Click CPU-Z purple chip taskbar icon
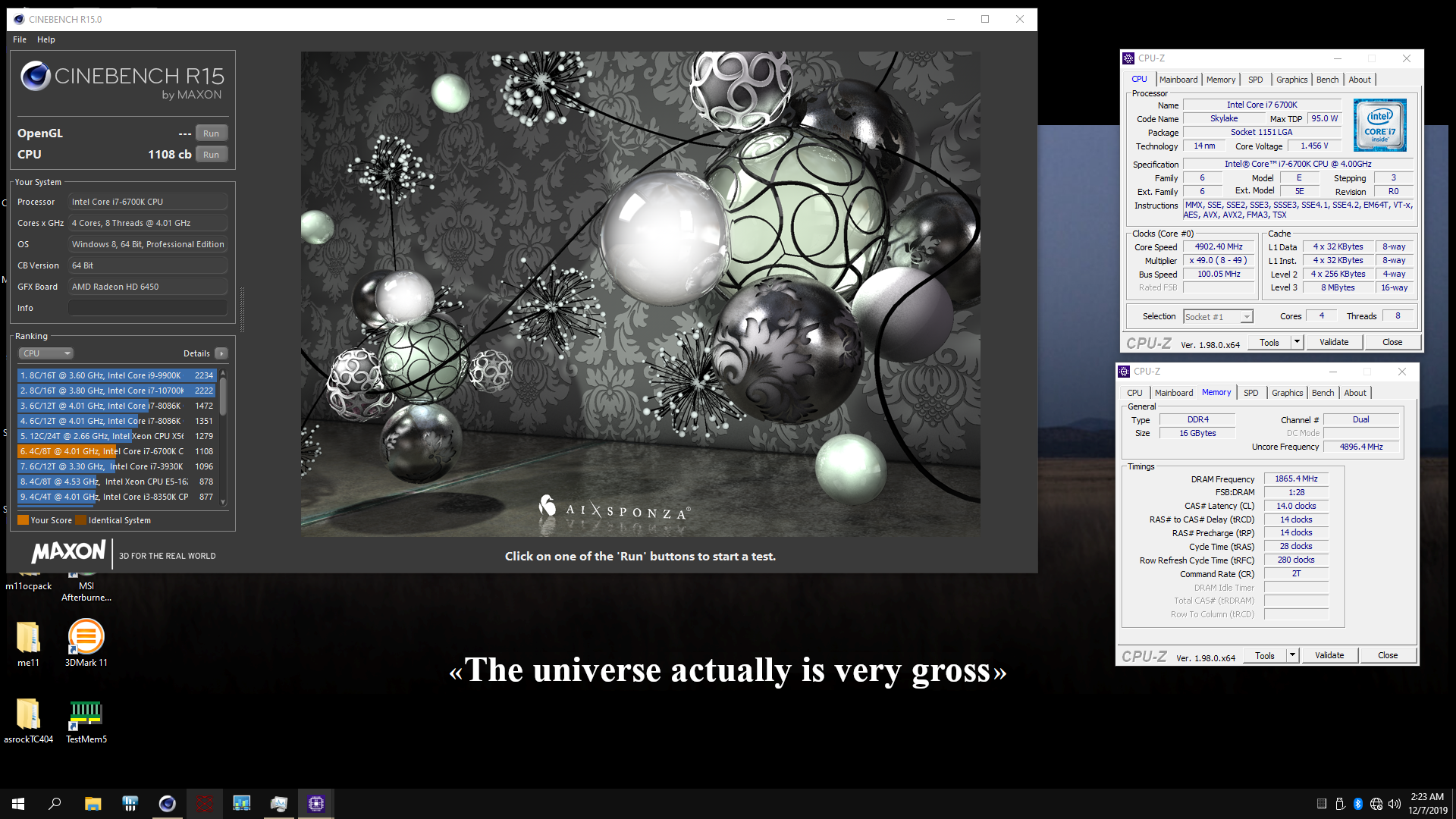Image resolution: width=1456 pixels, height=819 pixels. (316, 804)
